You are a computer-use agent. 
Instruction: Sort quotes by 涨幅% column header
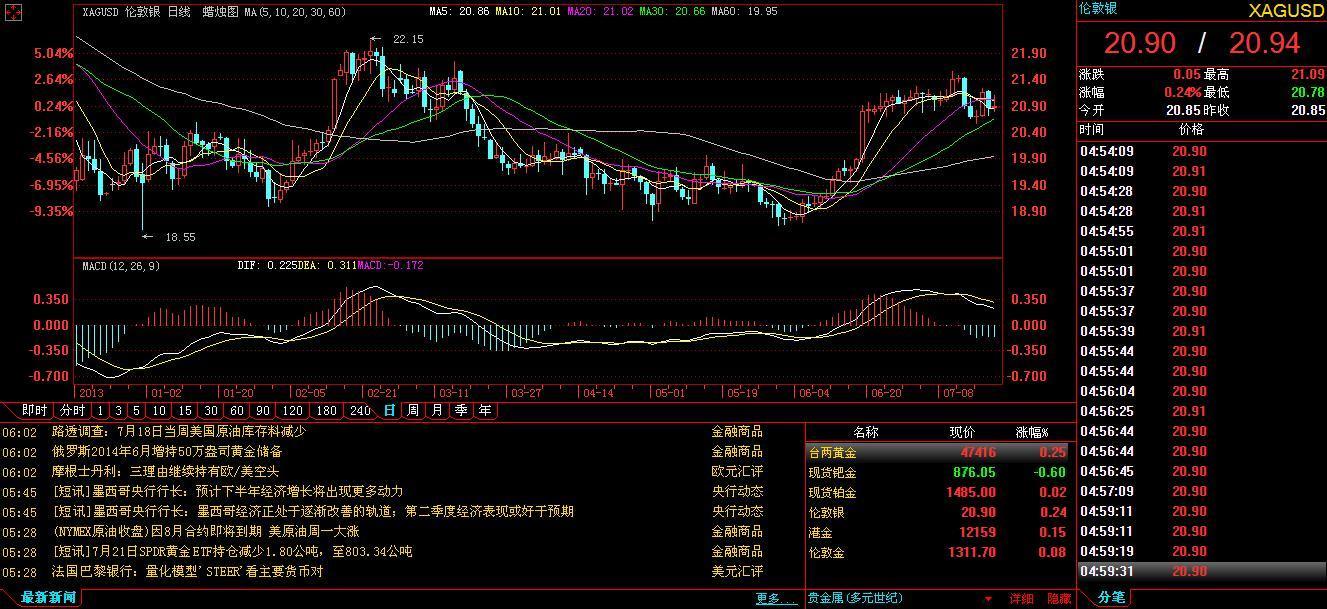pyautogui.click(x=1032, y=432)
